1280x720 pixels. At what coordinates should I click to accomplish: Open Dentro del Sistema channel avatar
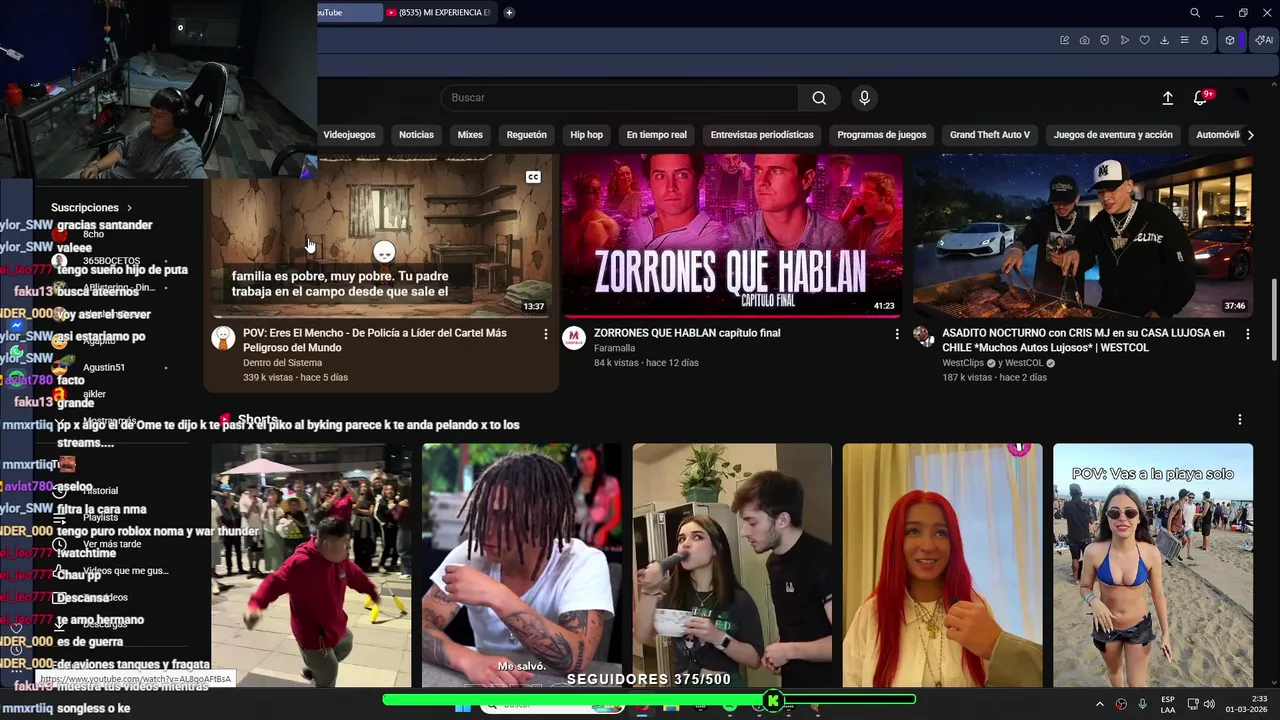pos(223,338)
